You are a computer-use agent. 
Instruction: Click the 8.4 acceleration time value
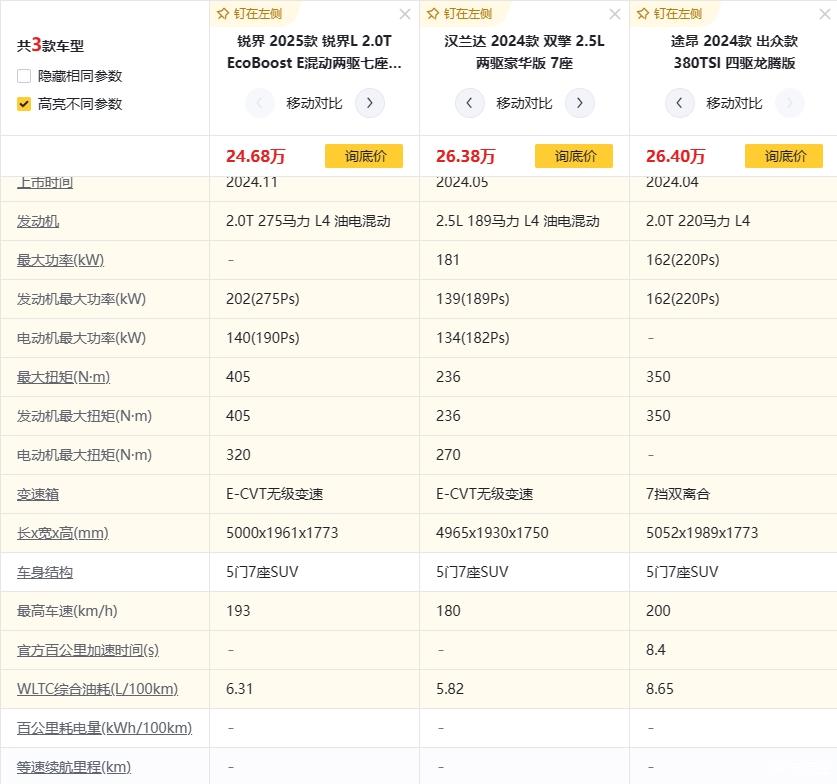click(x=656, y=650)
